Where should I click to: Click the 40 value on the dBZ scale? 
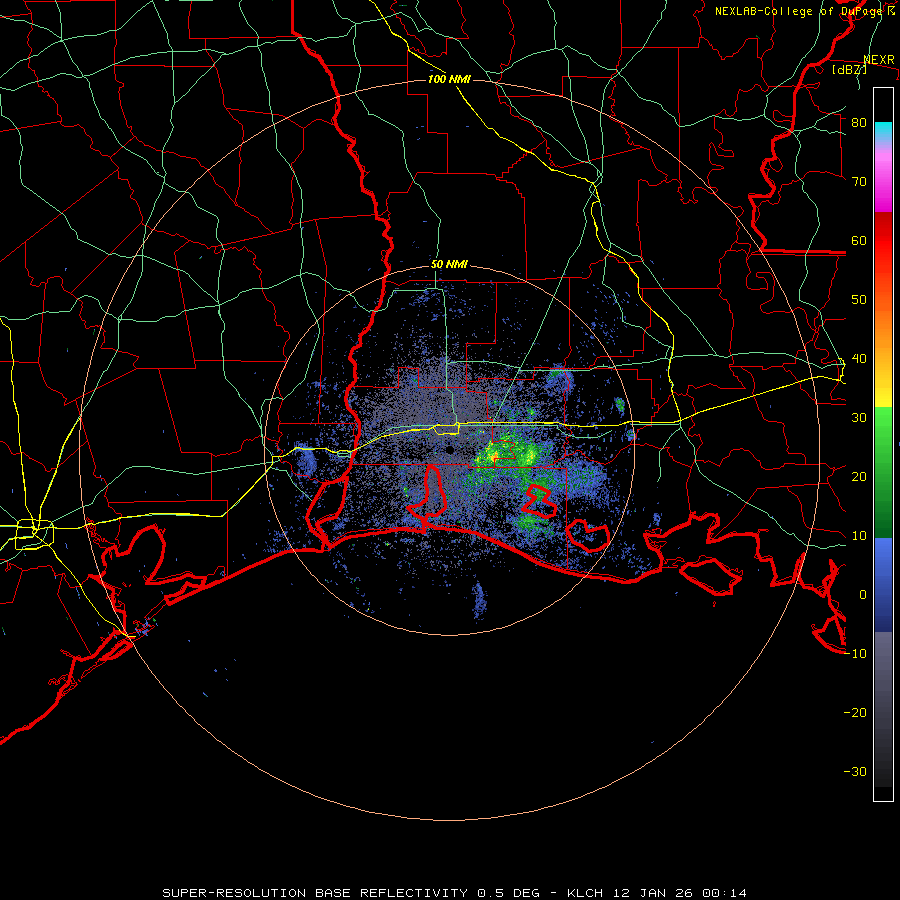859,359
